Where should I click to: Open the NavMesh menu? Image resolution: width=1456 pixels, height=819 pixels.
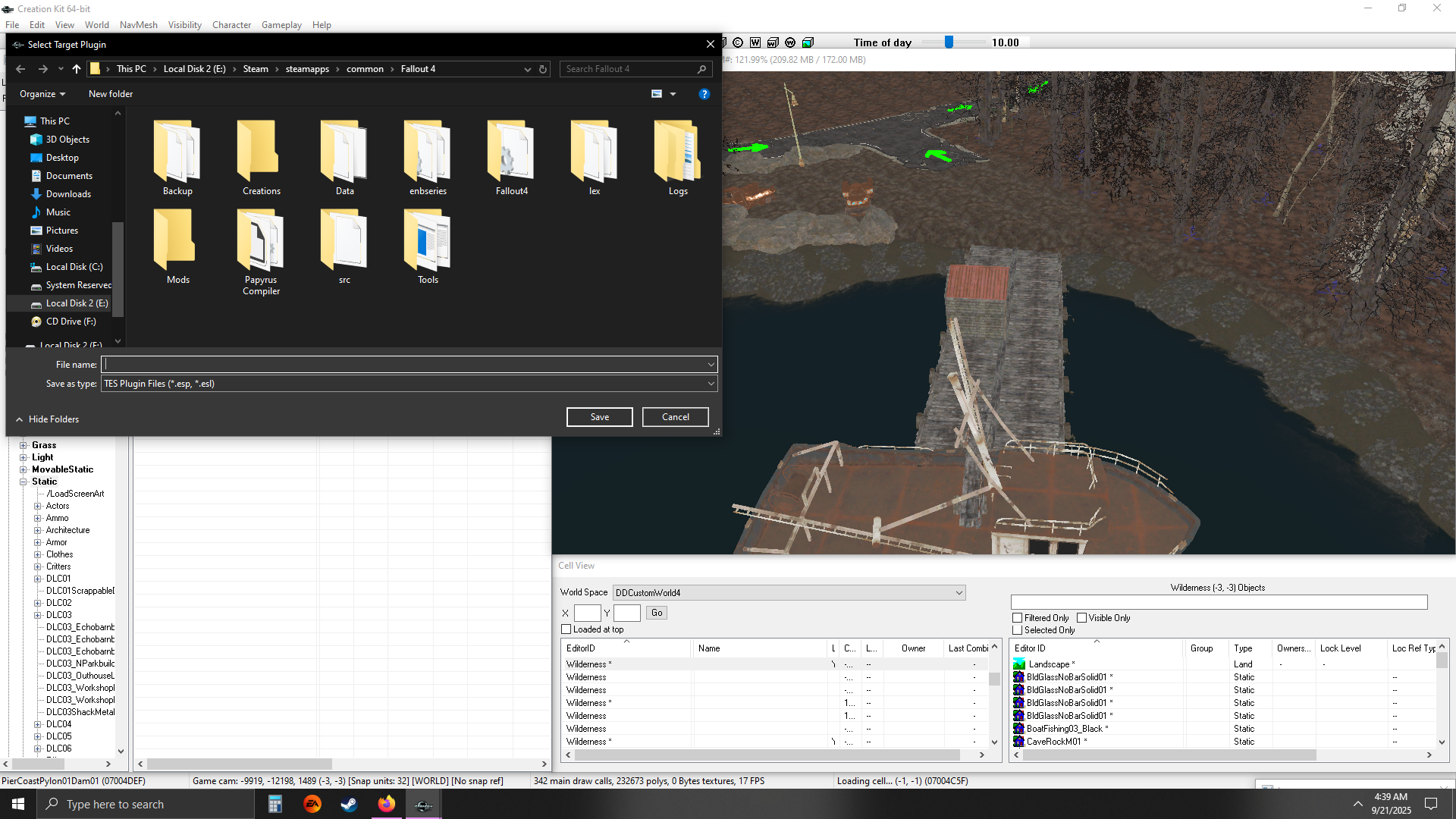[139, 25]
